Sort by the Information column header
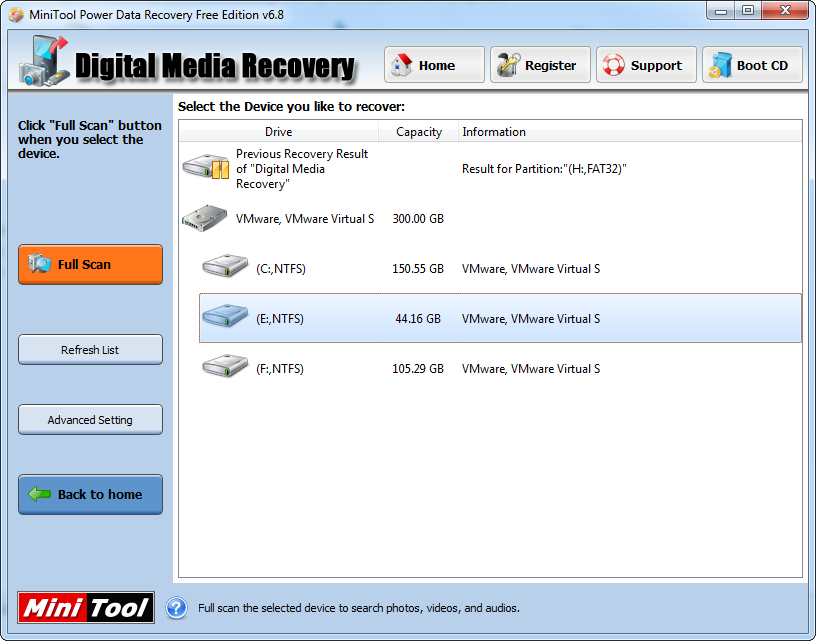This screenshot has height=641, width=816. click(x=630, y=132)
